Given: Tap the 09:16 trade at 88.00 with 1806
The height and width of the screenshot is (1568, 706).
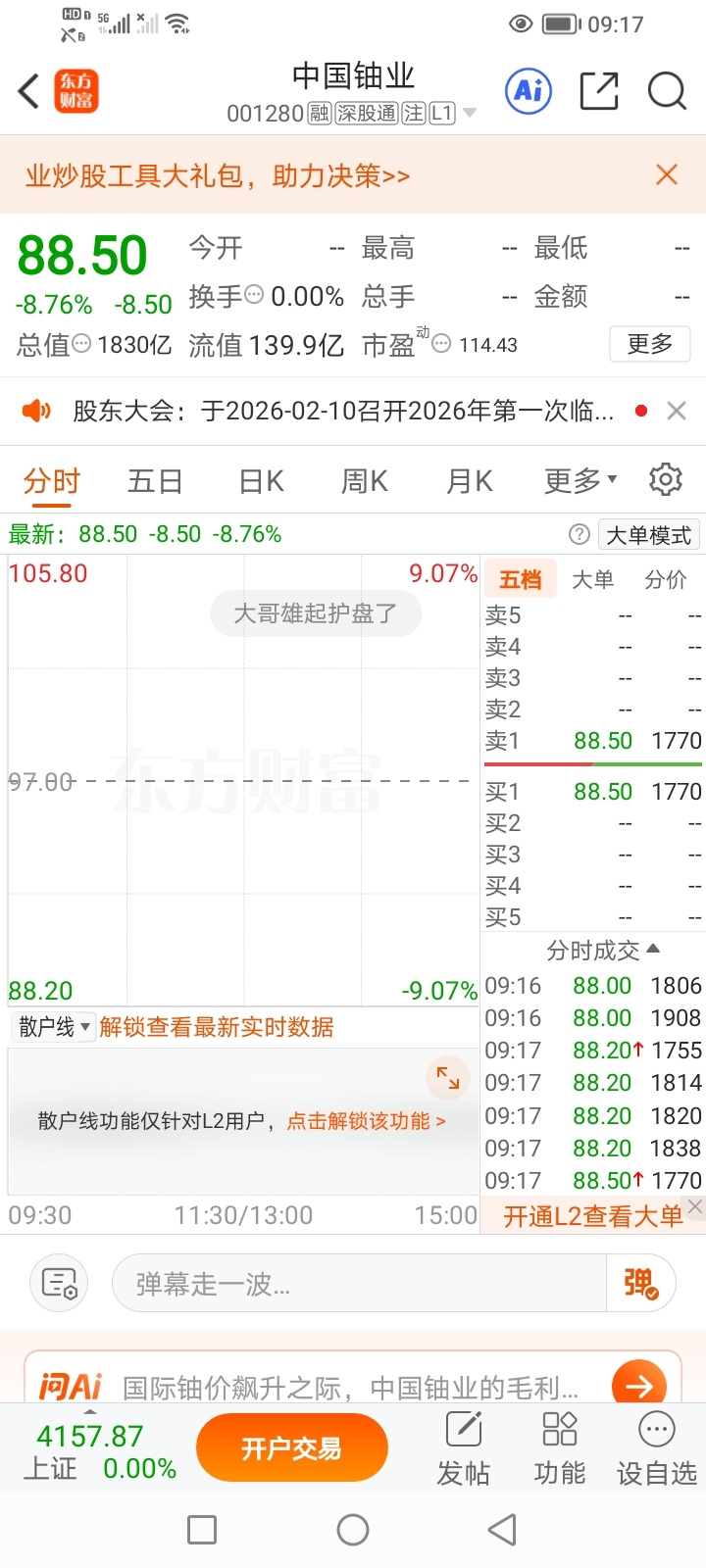Looking at the screenshot, I should [x=593, y=985].
